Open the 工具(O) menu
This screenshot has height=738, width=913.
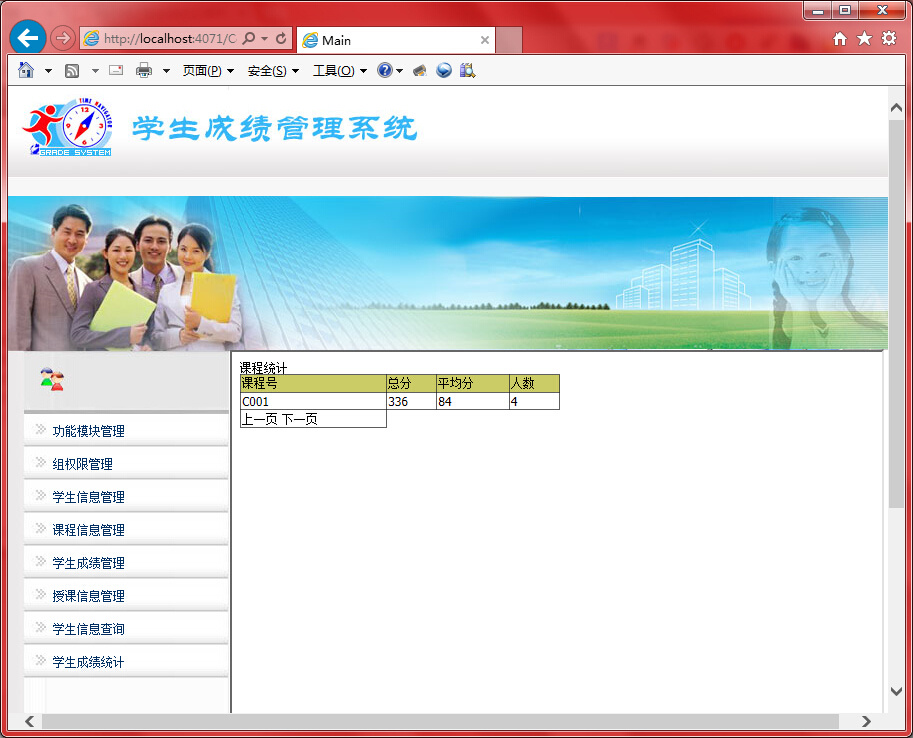[x=340, y=70]
